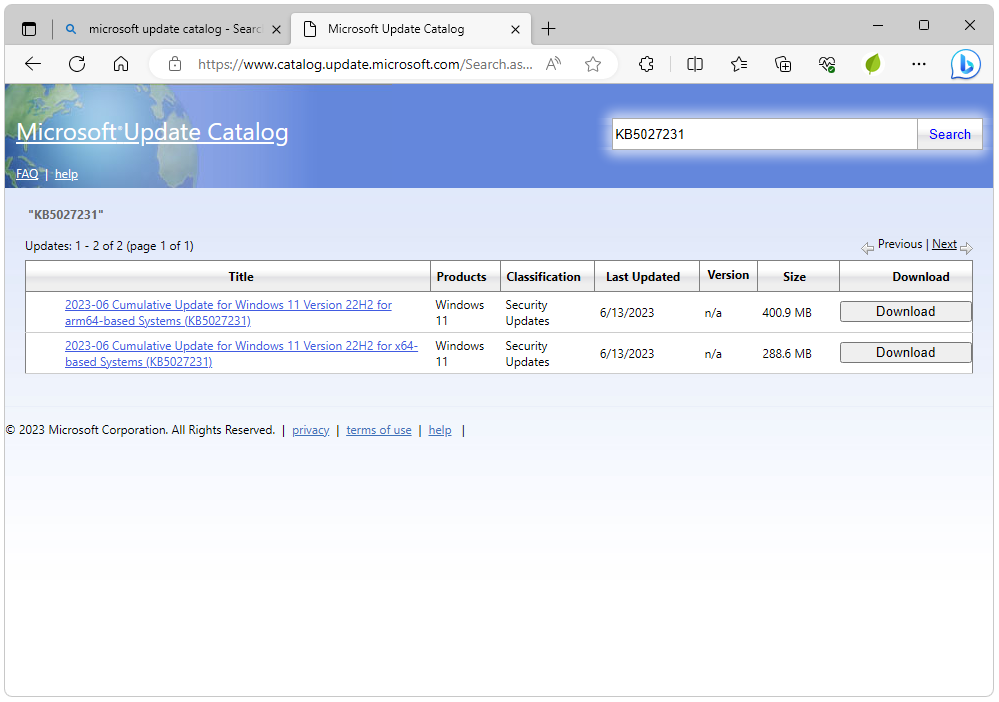Go to the browser Home page
This screenshot has width=999, height=702.
[121, 64]
